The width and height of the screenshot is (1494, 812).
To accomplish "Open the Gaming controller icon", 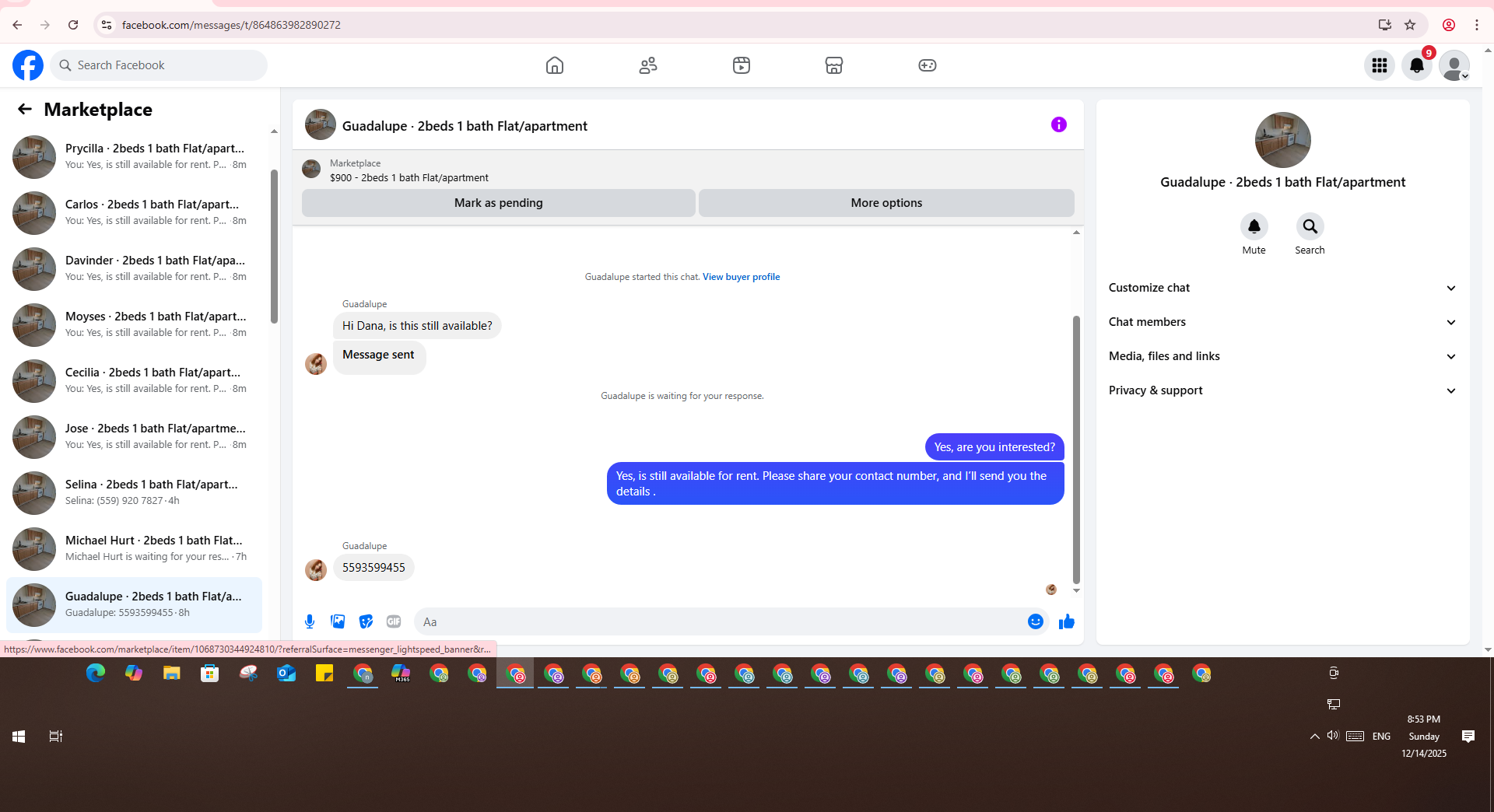I will pyautogui.click(x=928, y=65).
